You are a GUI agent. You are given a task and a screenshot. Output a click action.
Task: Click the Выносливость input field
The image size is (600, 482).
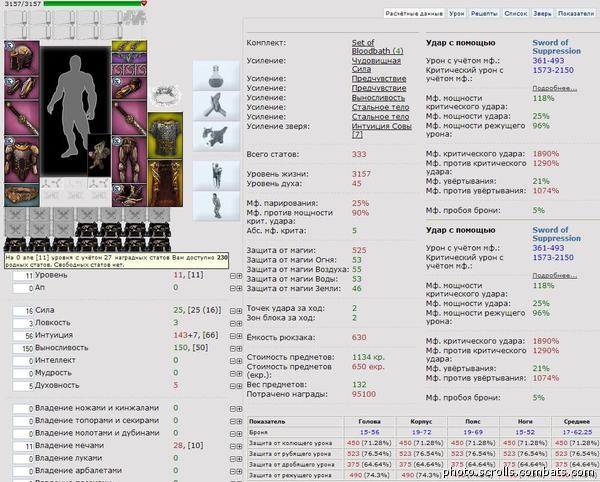coord(23,348)
